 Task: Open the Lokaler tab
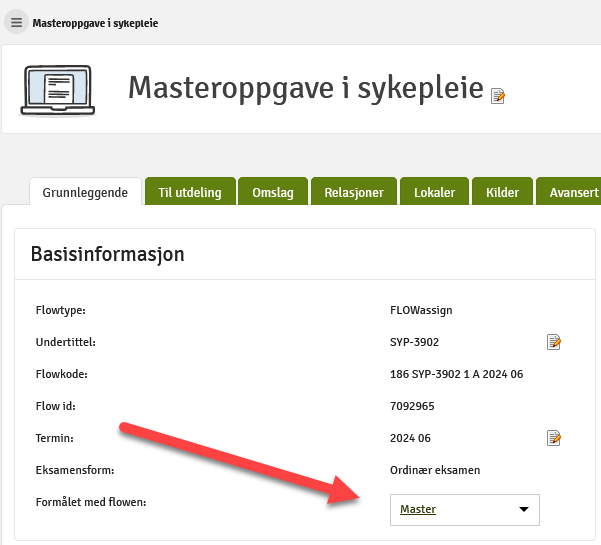pyautogui.click(x=434, y=193)
